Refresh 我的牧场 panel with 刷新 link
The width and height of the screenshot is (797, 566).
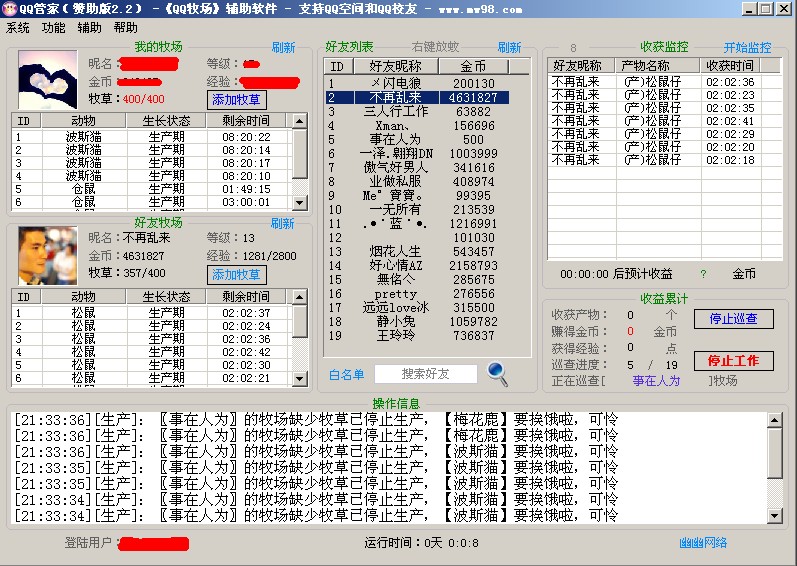click(x=283, y=47)
